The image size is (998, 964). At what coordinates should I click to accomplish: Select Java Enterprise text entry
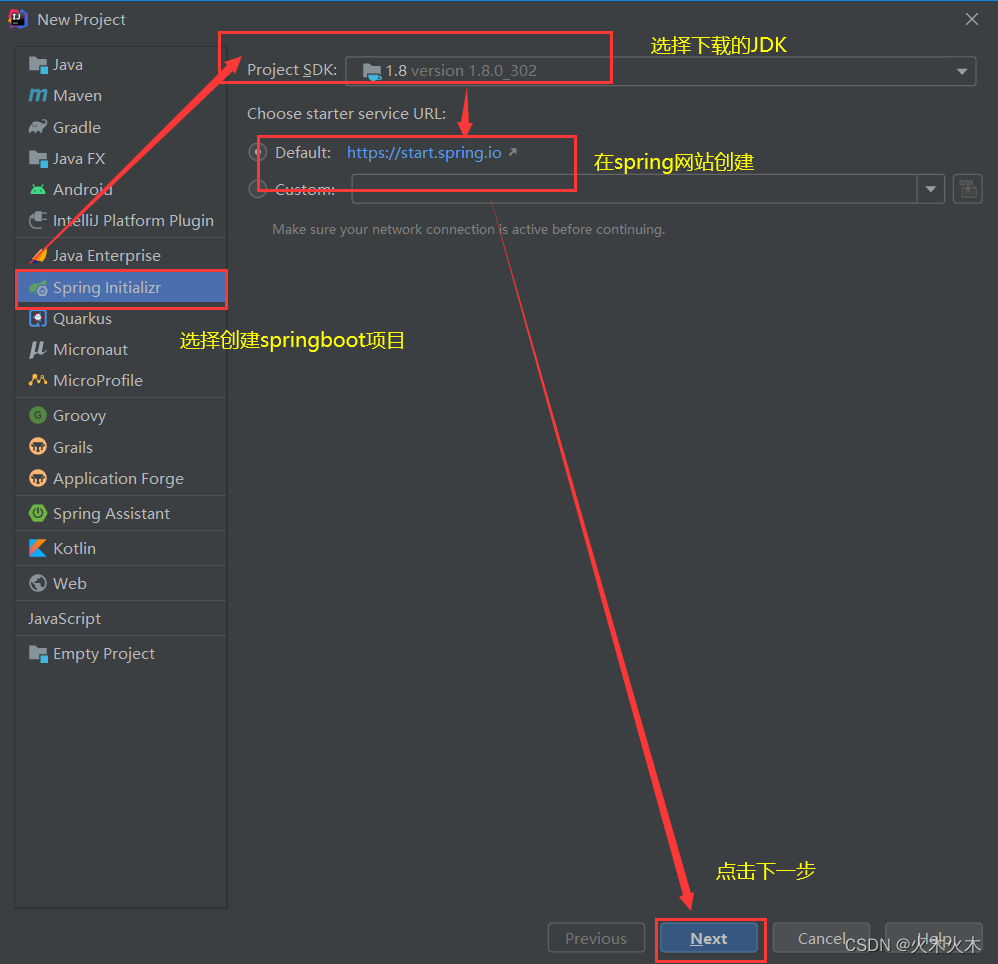(x=107, y=255)
